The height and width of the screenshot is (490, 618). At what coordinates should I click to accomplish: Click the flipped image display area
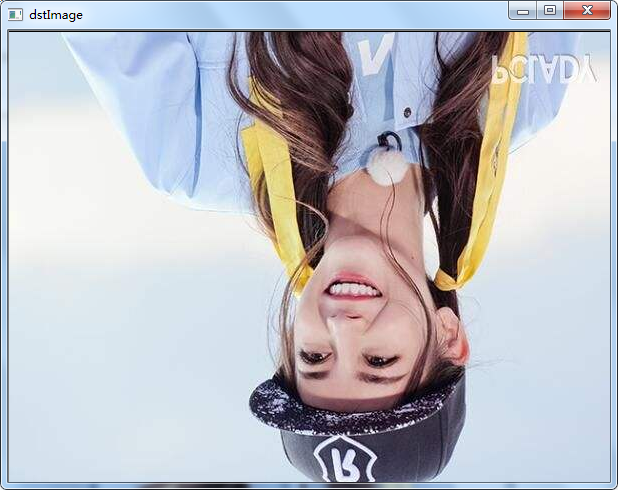(309, 257)
